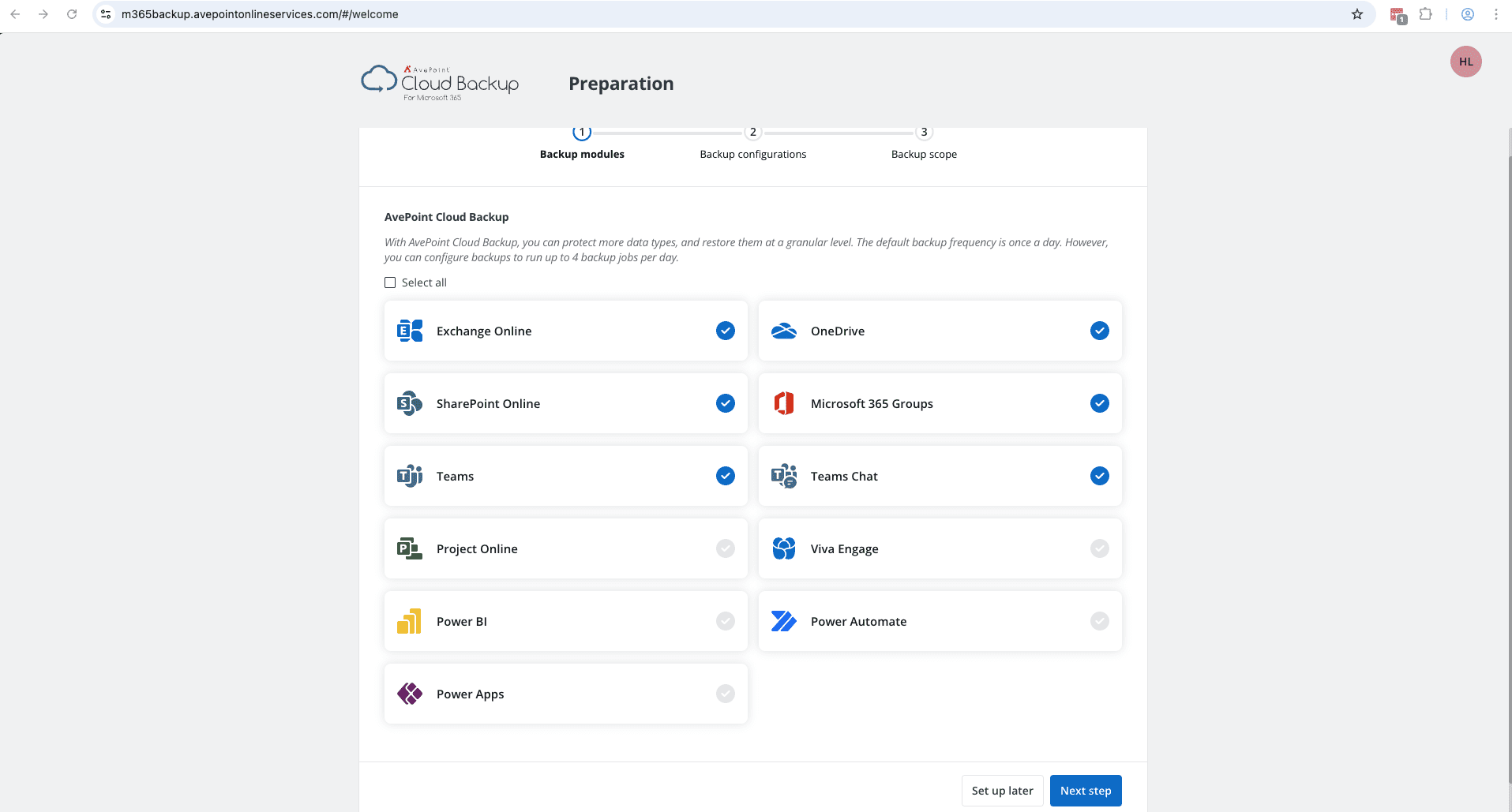This screenshot has height=812, width=1512.
Task: Check the Select all checkbox
Action: pyautogui.click(x=390, y=283)
